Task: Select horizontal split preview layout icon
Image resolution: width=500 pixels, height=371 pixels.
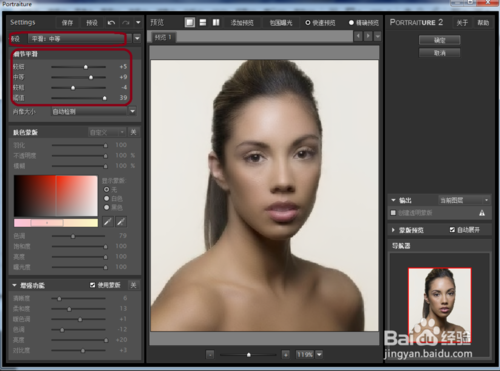Action: [x=203, y=22]
